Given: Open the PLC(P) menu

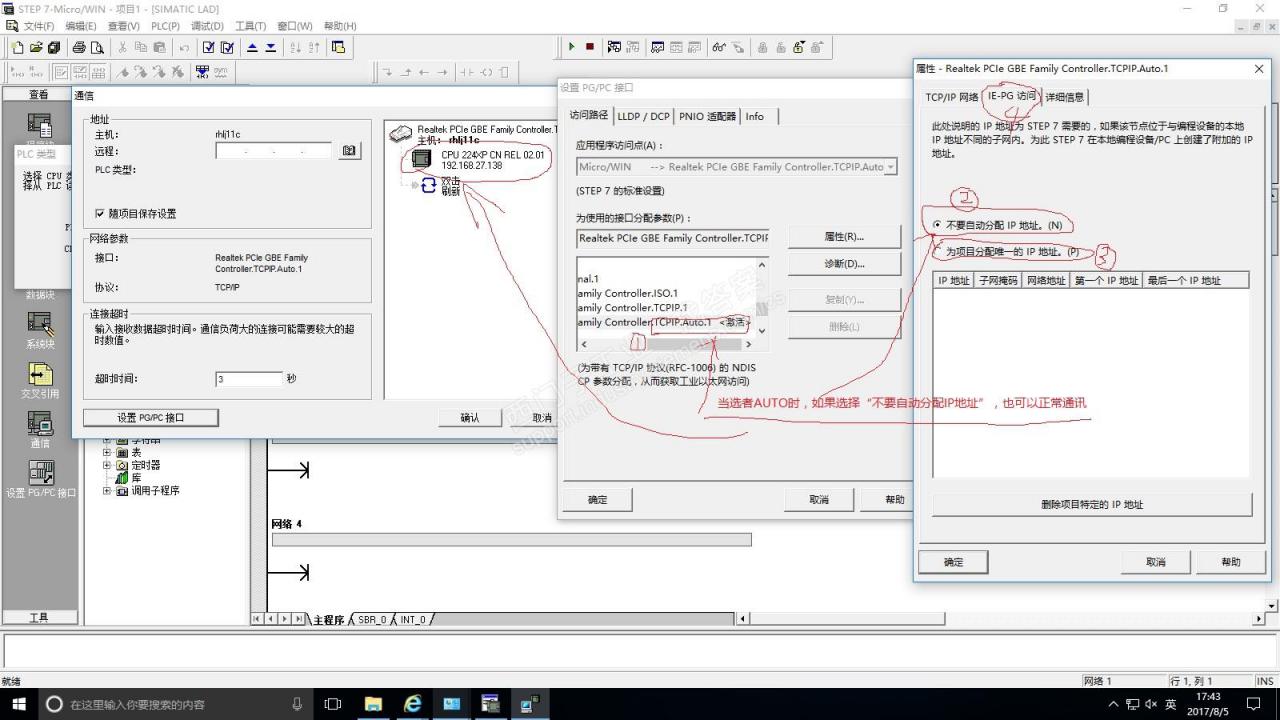Looking at the screenshot, I should 165,26.
